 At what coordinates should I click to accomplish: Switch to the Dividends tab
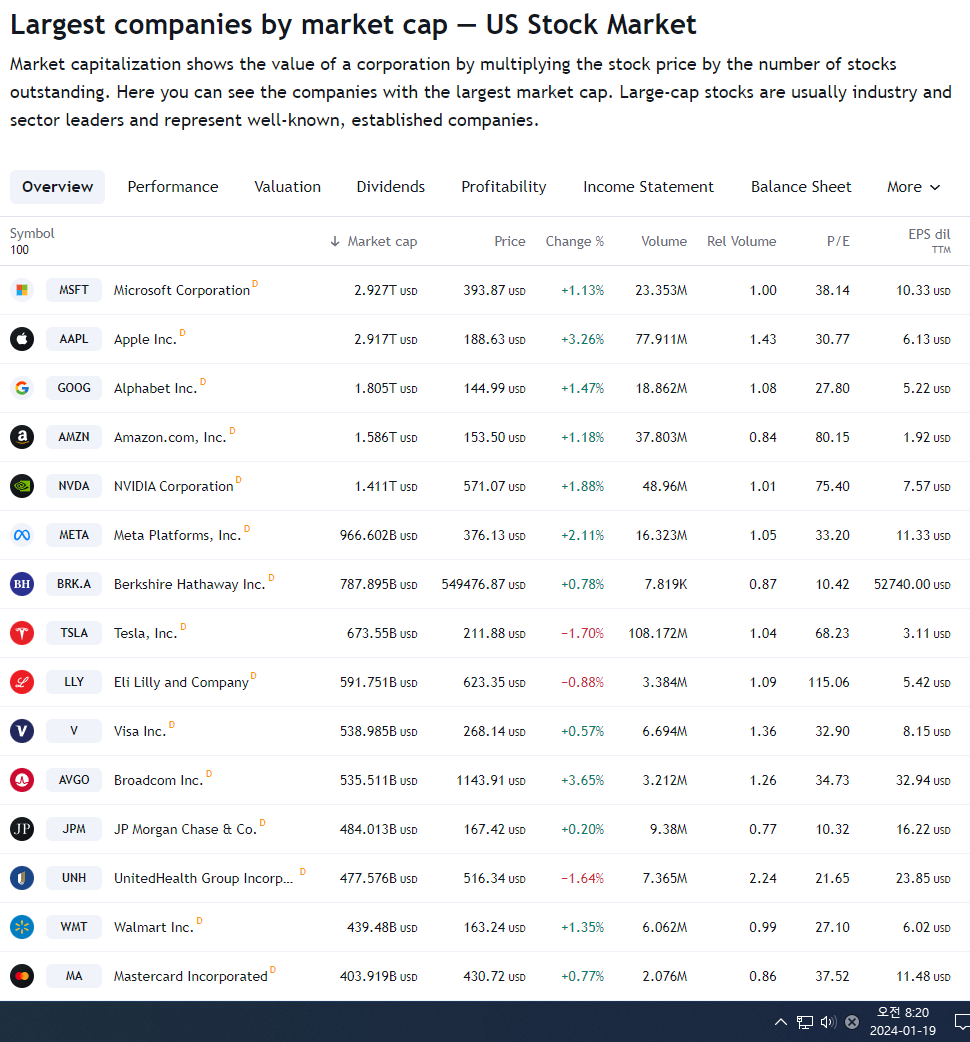coord(391,187)
